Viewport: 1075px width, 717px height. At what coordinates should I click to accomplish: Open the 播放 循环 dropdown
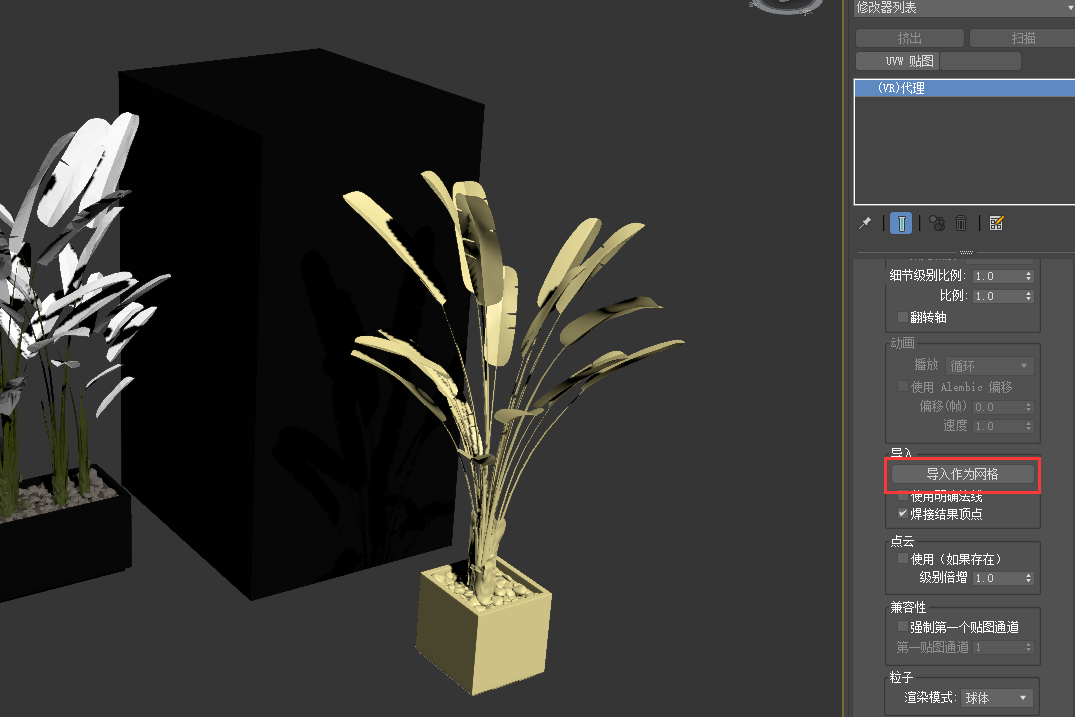click(989, 366)
